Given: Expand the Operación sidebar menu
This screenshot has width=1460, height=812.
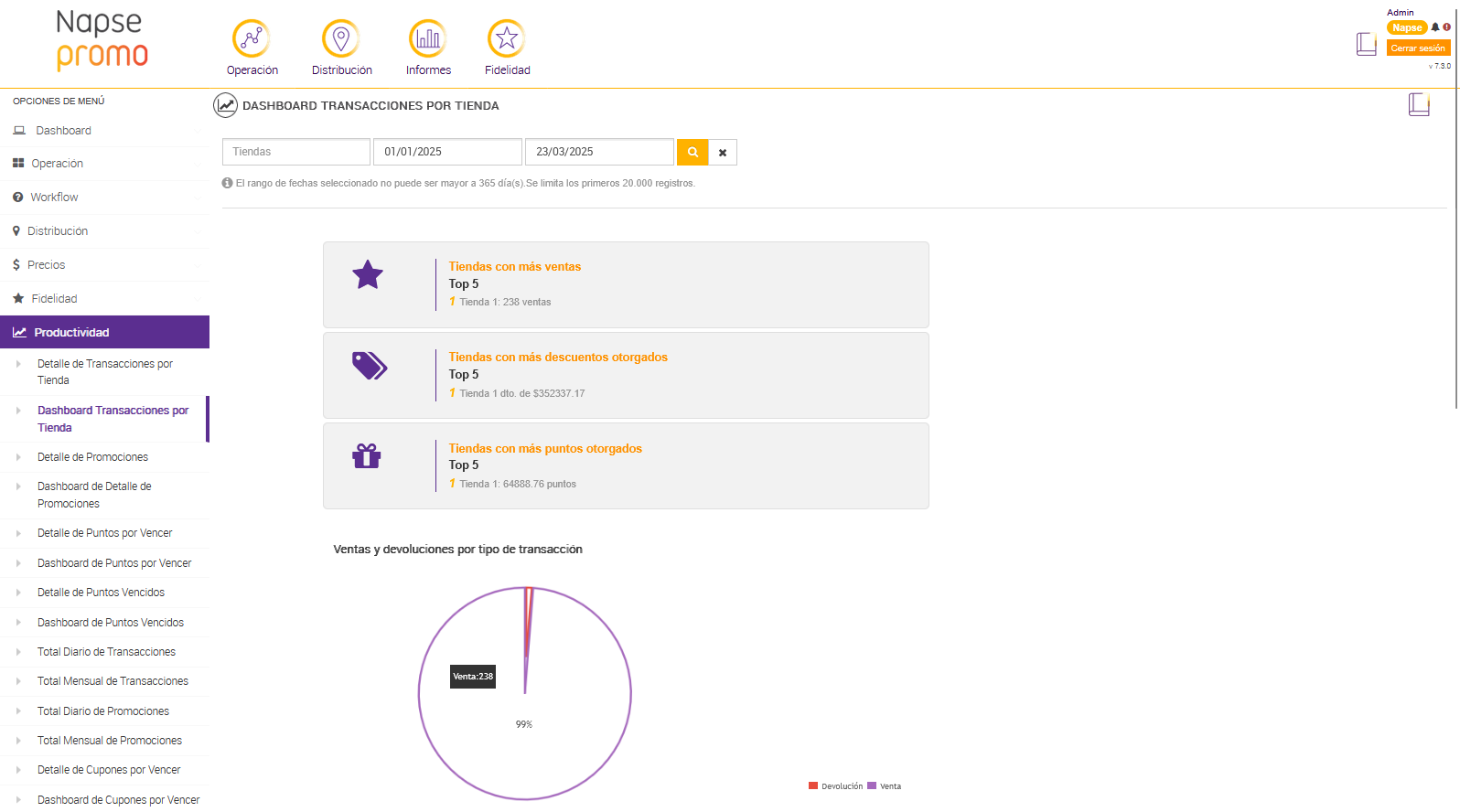Looking at the screenshot, I should tap(57, 164).
